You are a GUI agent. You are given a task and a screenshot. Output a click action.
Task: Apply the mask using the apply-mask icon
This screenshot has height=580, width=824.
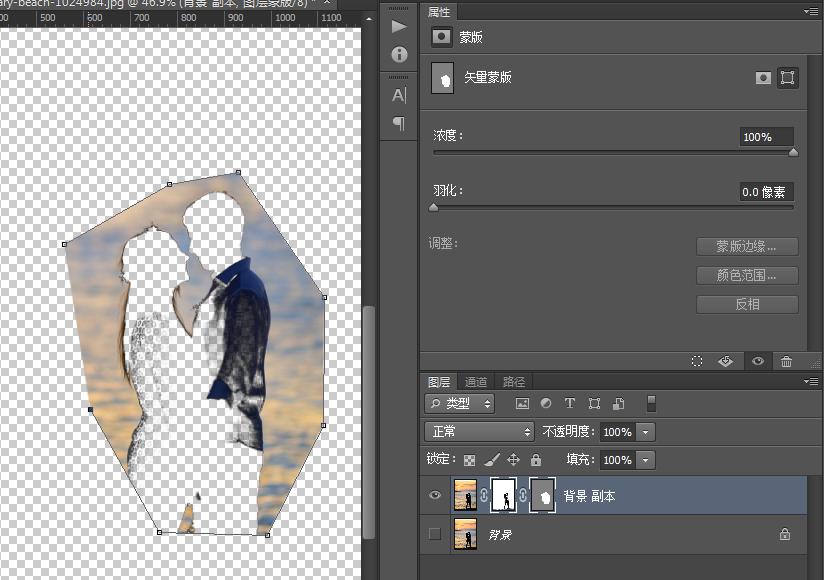[725, 361]
